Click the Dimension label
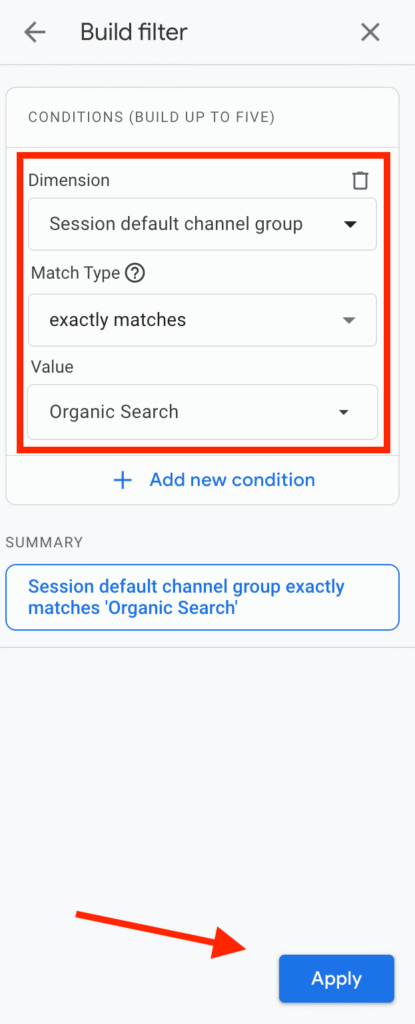This screenshot has width=415, height=1024. point(69,180)
